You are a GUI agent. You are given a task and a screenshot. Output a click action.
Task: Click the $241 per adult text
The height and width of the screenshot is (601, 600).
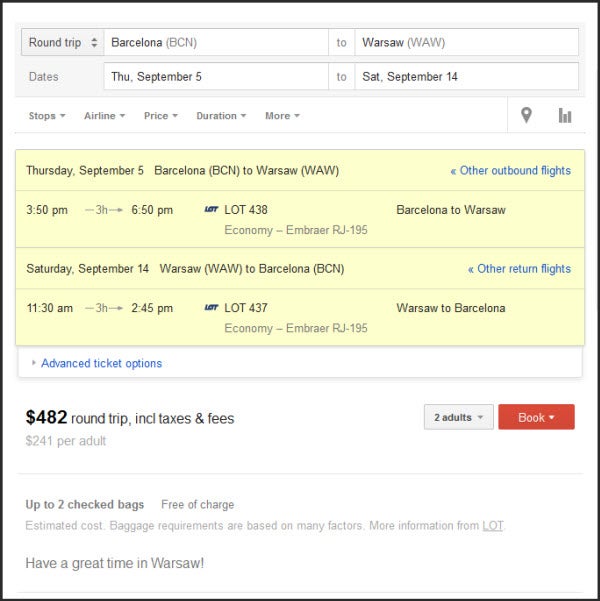pos(66,441)
